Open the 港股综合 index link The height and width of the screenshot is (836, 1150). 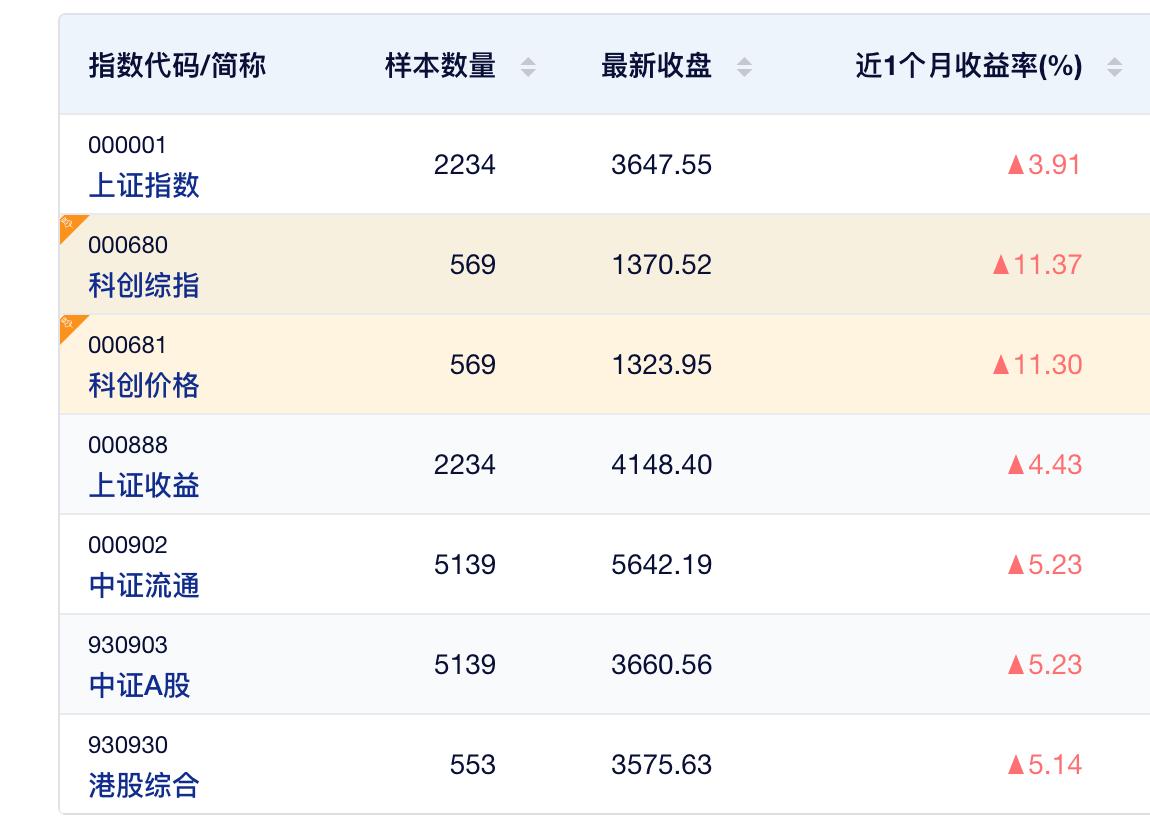(x=144, y=785)
